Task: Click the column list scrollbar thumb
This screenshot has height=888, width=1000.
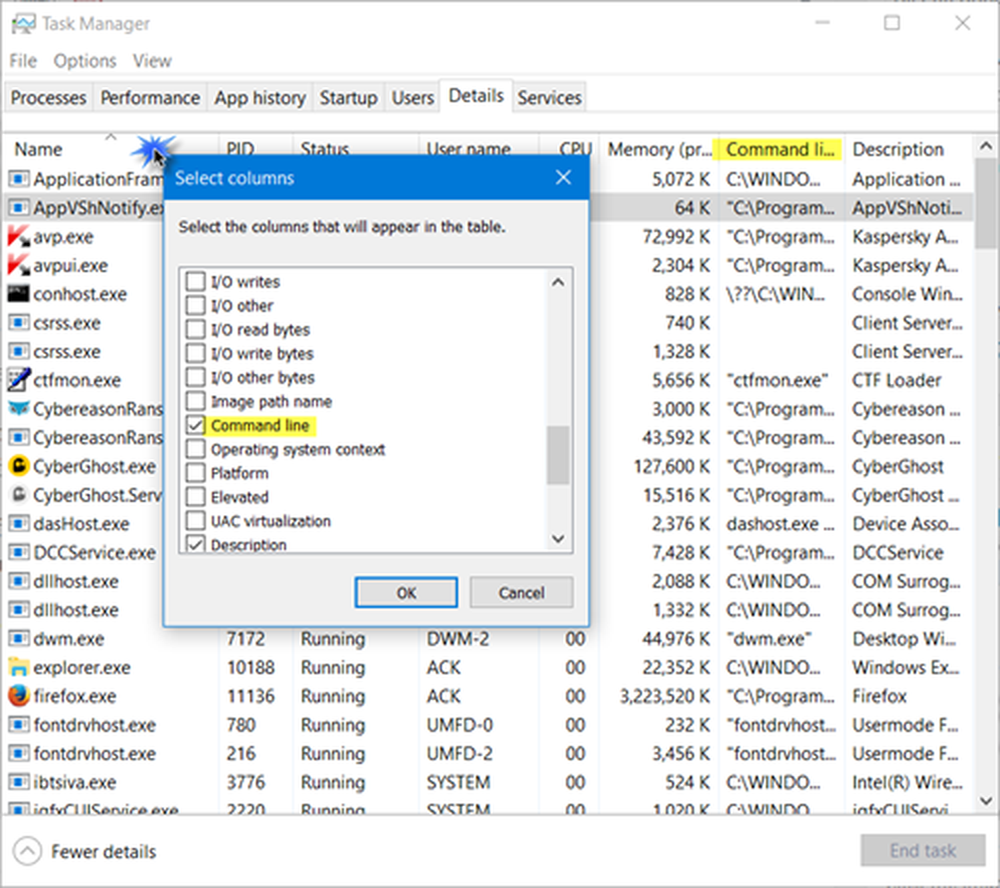Action: 558,455
